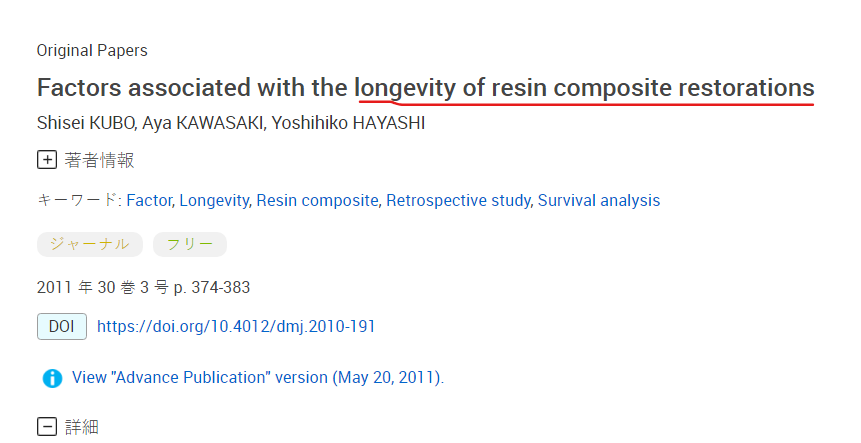Click the ジャーナル tag badge
The image size is (861, 443).
click(x=90, y=244)
